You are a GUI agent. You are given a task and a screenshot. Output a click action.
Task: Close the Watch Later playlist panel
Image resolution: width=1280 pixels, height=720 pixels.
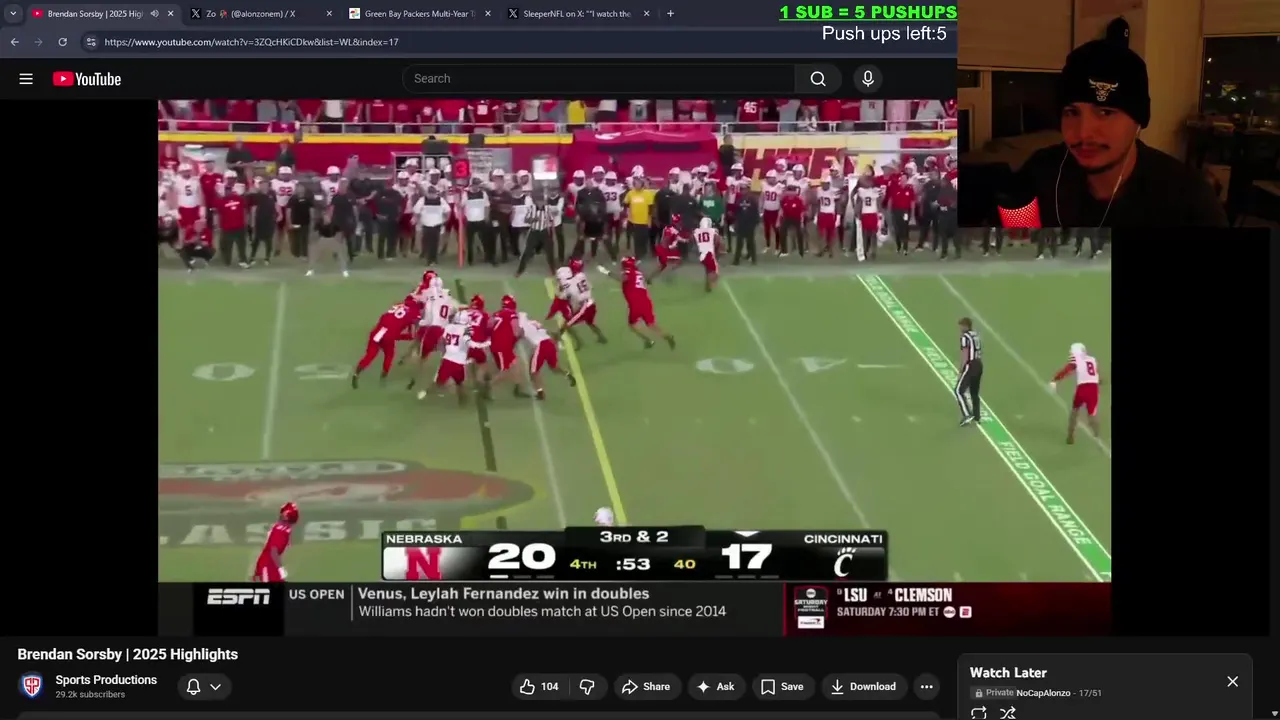1232,681
